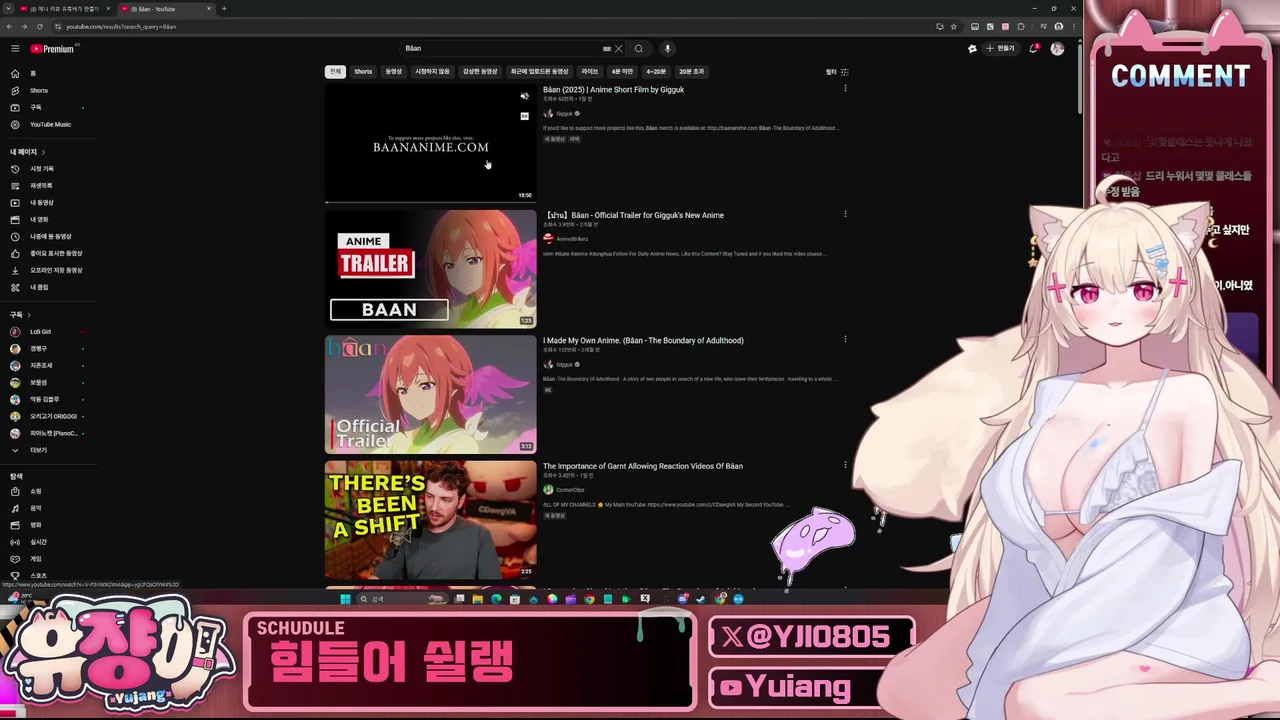This screenshot has height=720, width=1280.
Task: Open ConnorClips channel link
Action: click(570, 490)
